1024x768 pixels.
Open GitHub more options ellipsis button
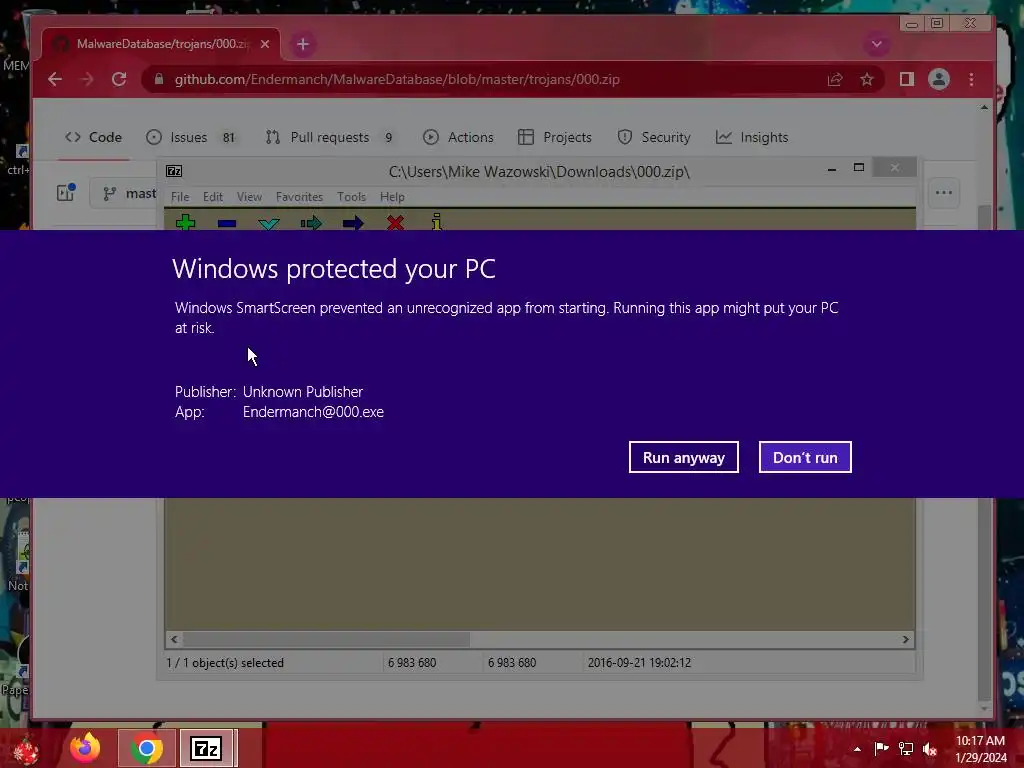tap(944, 193)
